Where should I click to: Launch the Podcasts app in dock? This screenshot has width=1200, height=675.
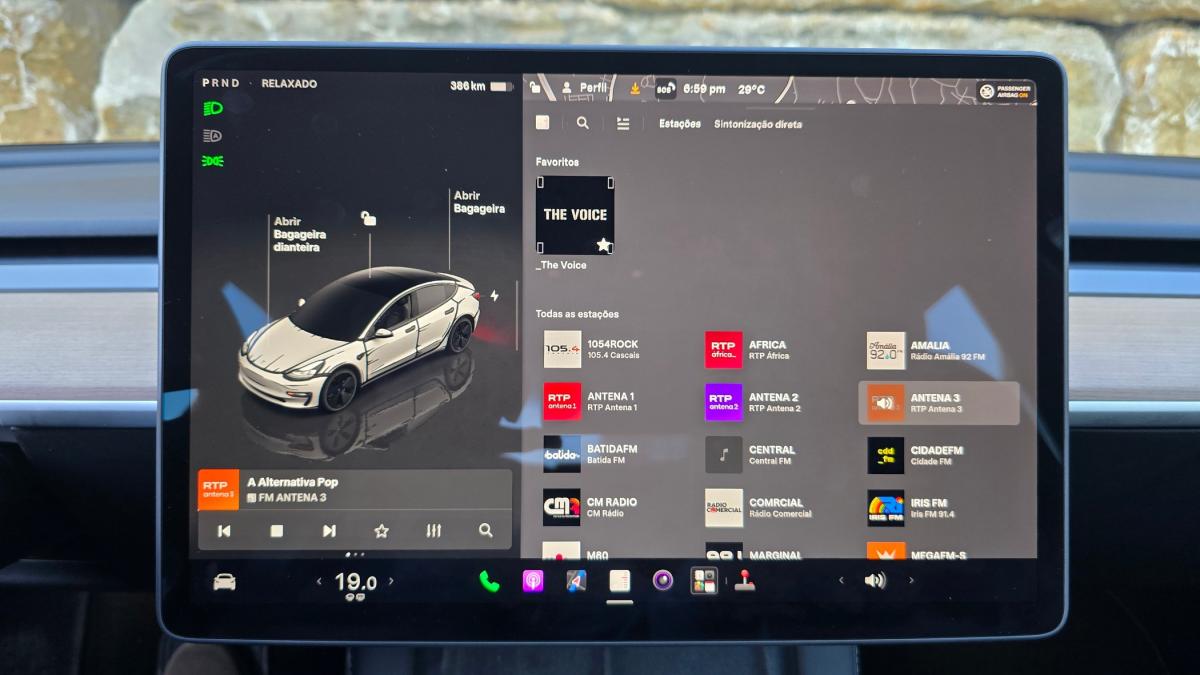click(533, 581)
